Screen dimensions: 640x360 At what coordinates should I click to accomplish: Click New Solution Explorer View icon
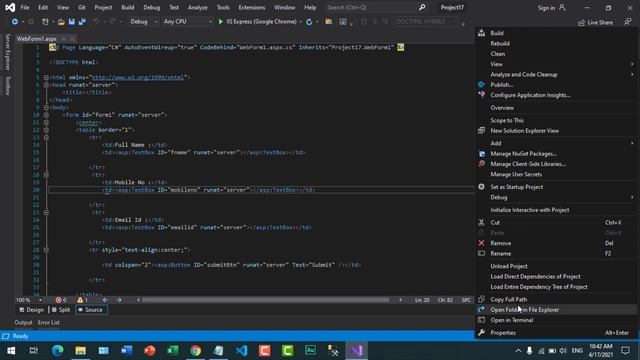482,131
